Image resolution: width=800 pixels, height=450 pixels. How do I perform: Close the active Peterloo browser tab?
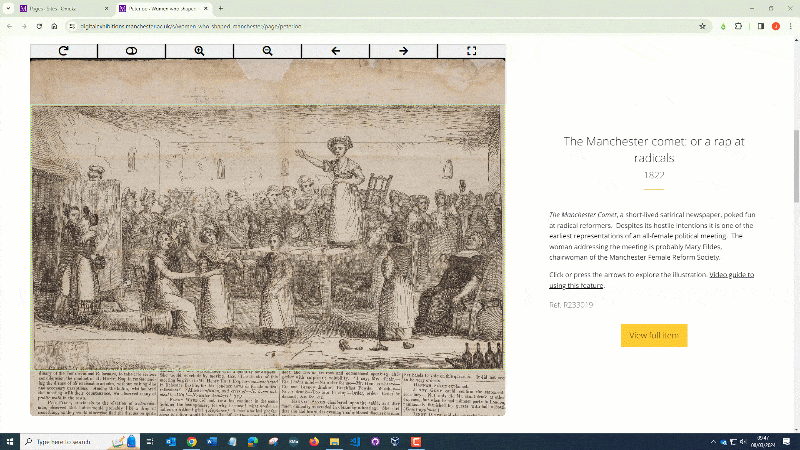[x=206, y=9]
